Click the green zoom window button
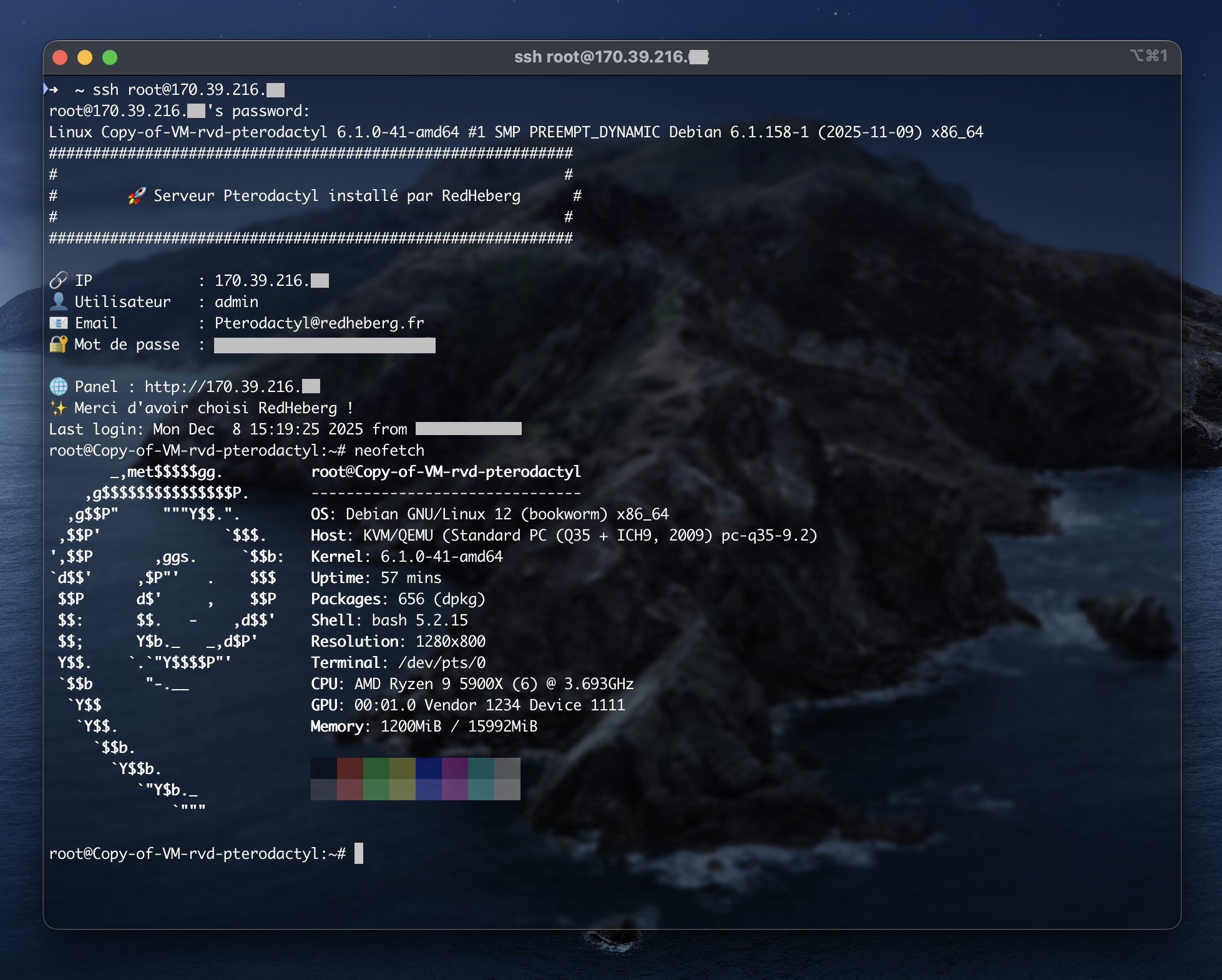 [x=110, y=57]
